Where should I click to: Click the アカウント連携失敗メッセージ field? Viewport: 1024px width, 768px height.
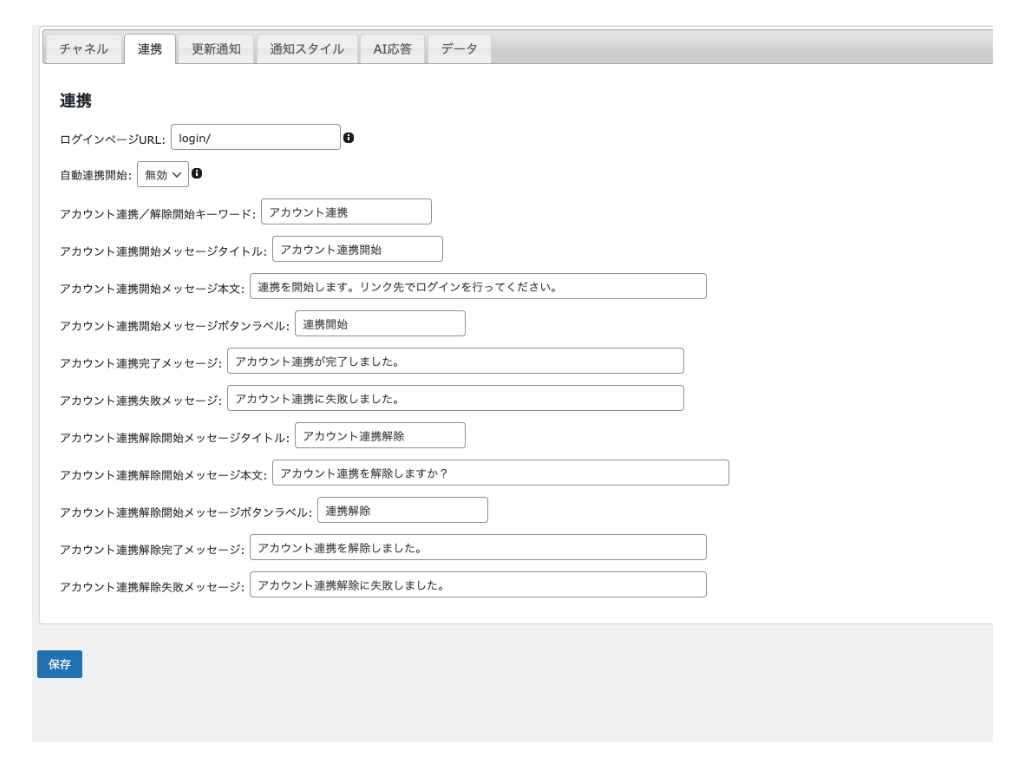point(455,398)
